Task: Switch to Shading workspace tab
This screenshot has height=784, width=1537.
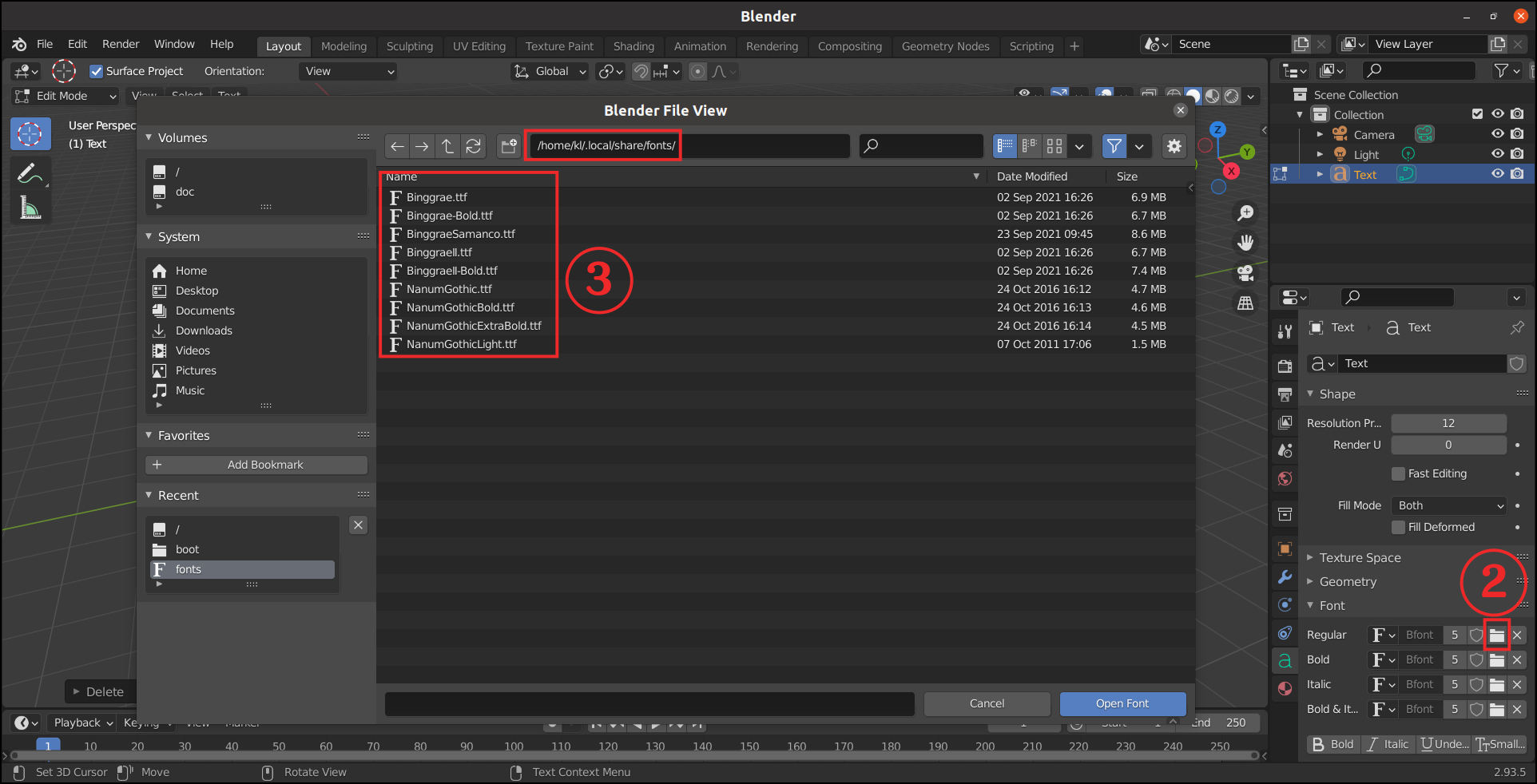Action: click(633, 46)
